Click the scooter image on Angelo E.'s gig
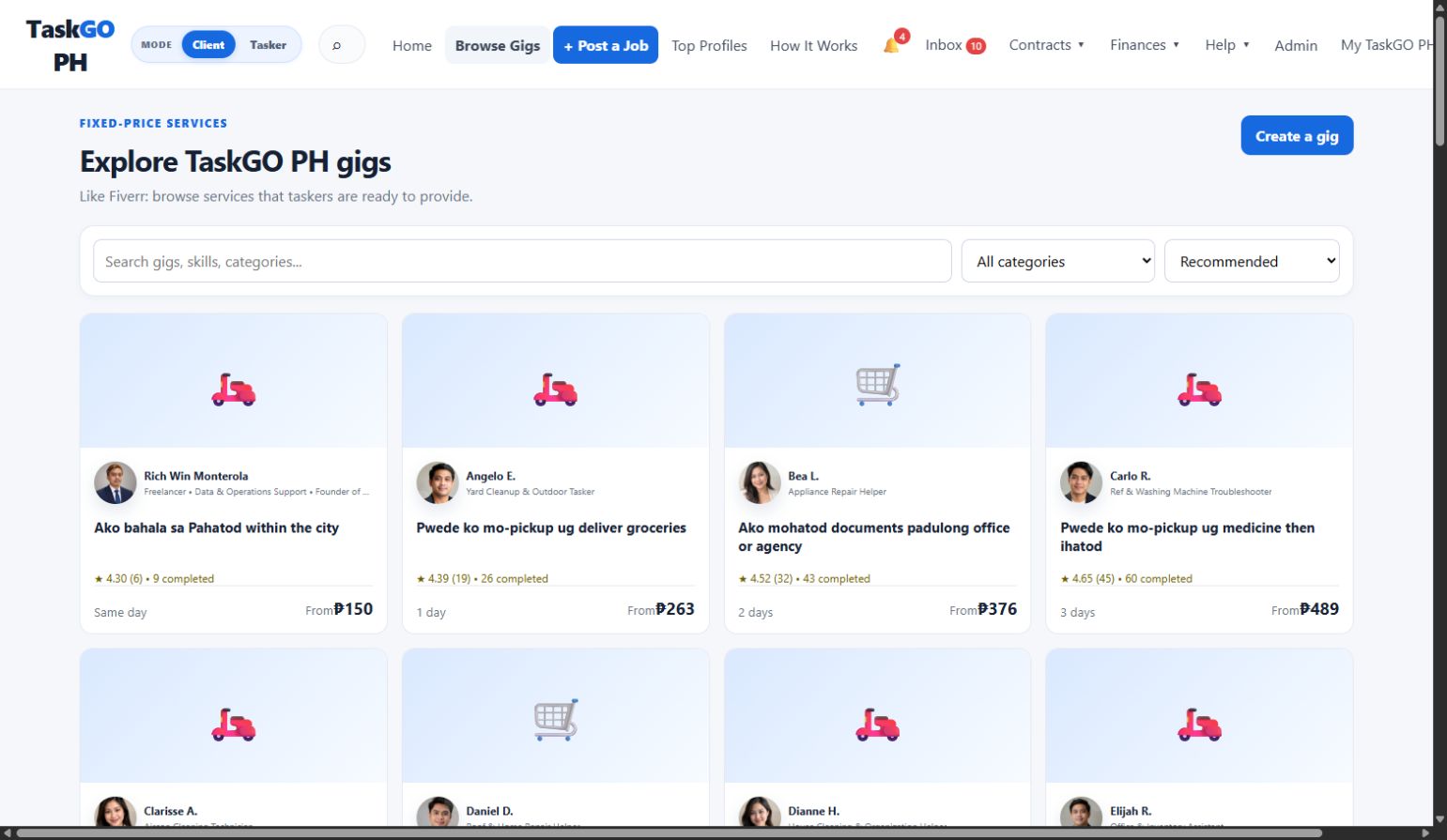The height and width of the screenshot is (840, 1447). point(556,389)
